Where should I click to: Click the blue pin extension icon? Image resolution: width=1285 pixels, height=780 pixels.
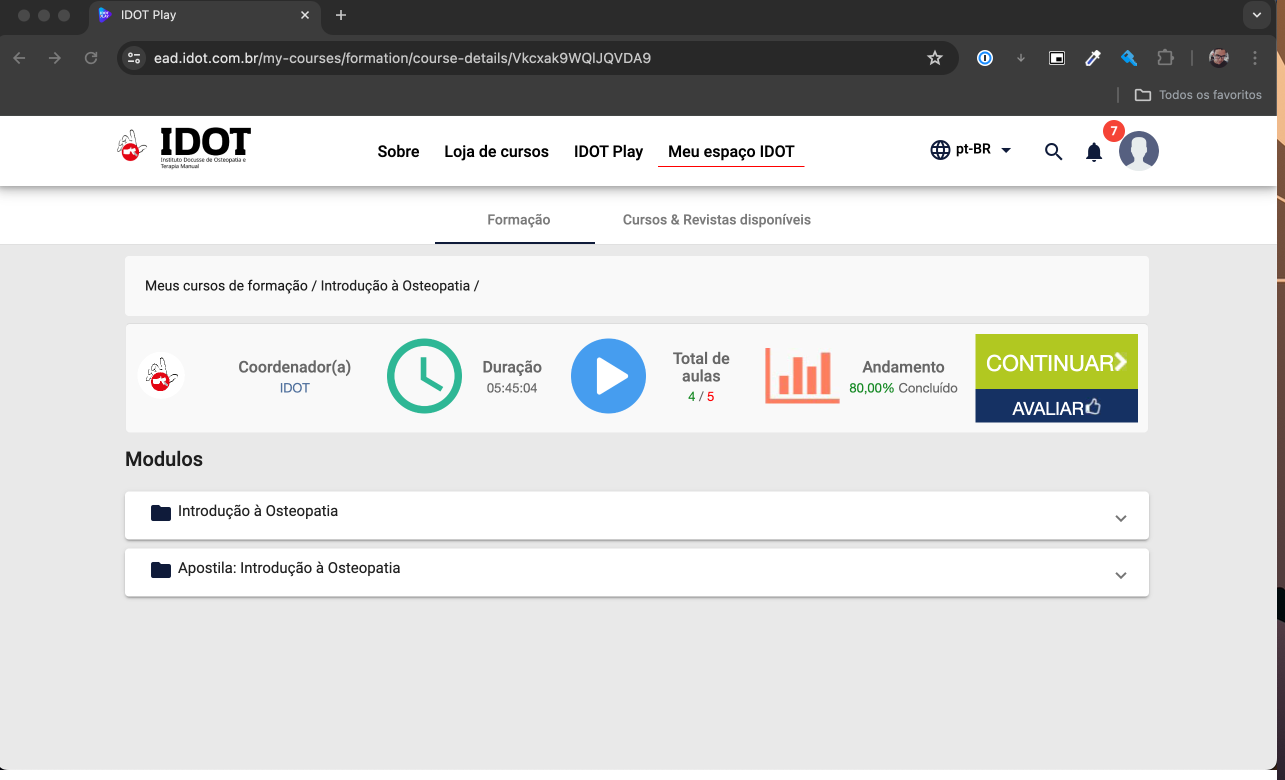tap(1129, 58)
